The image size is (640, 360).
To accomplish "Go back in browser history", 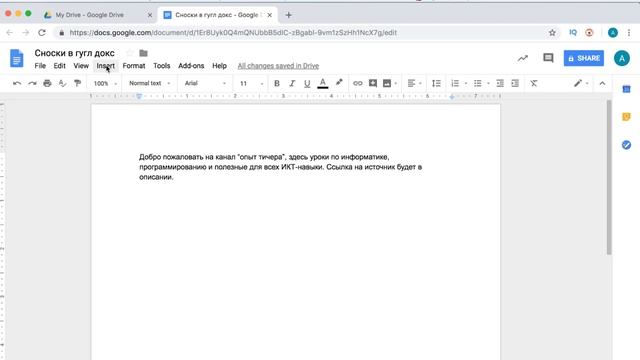I will pos(10,33).
